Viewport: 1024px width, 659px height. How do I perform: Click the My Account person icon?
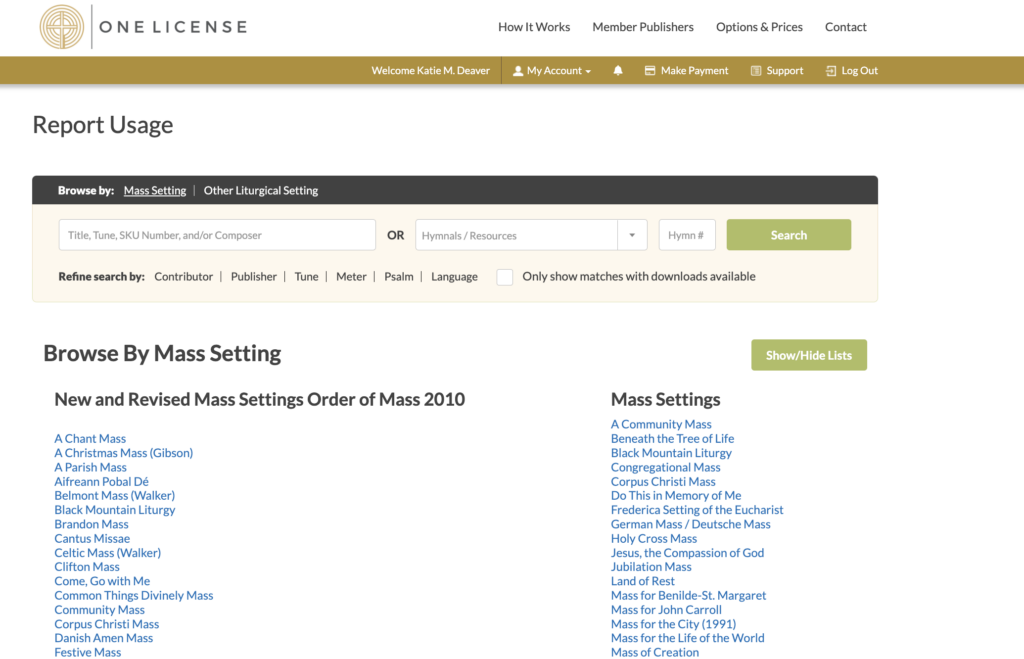[x=517, y=70]
